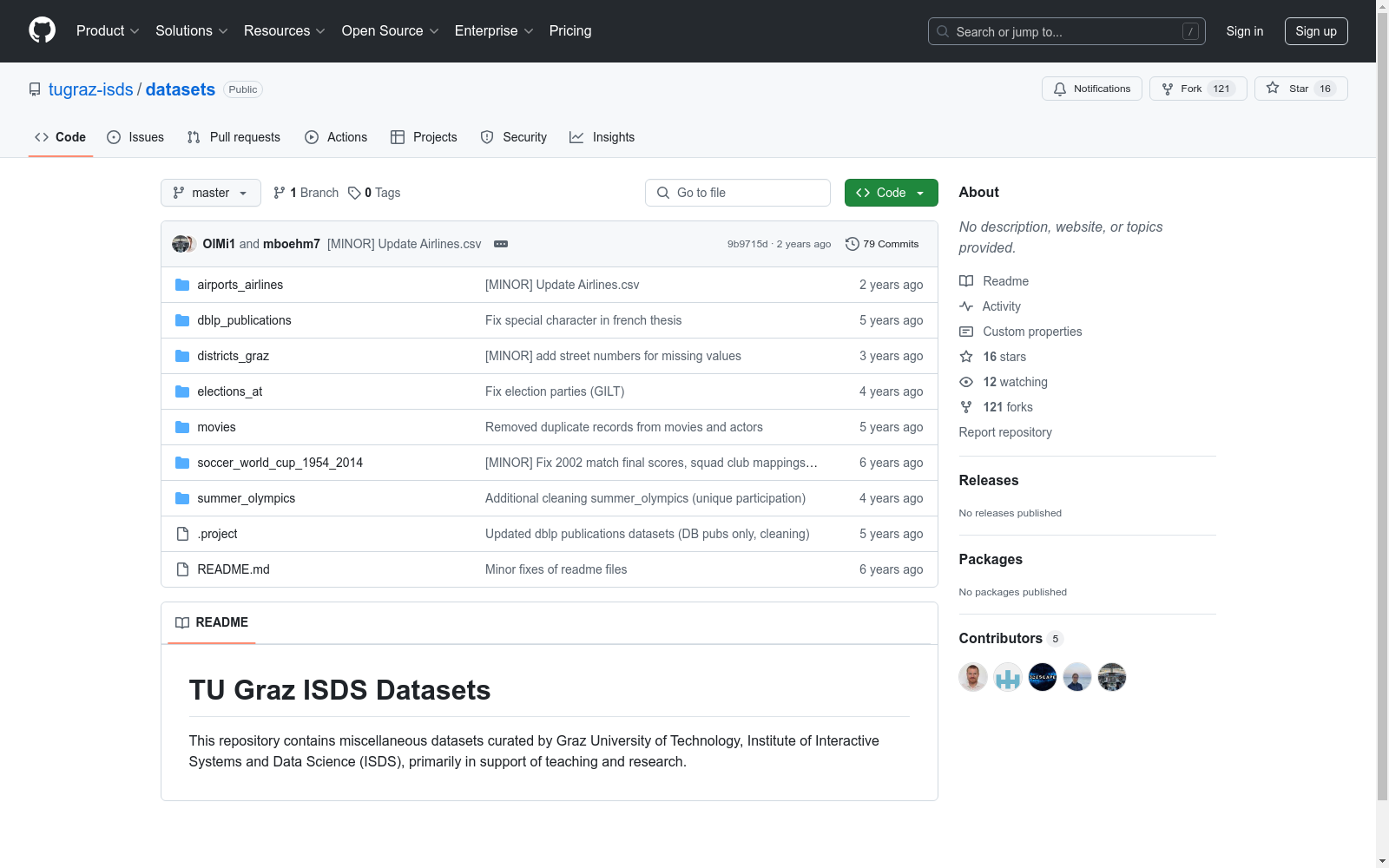Screen dimensions: 1389x868
Task: Open the master branch dropdown
Action: pos(211,193)
